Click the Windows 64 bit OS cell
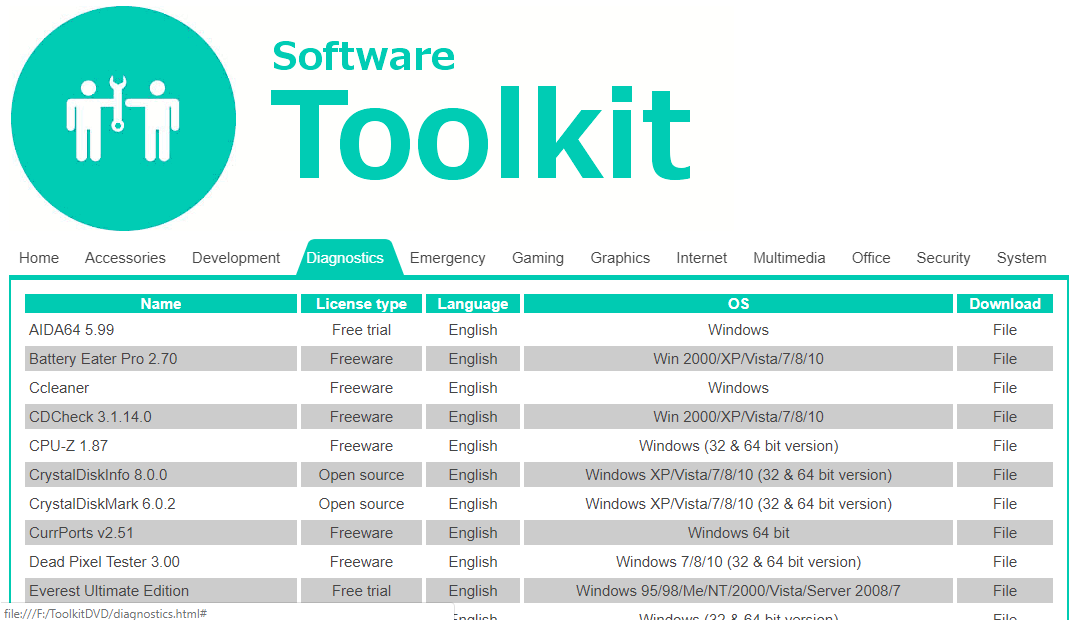The height and width of the screenshot is (620, 1074). click(x=738, y=533)
